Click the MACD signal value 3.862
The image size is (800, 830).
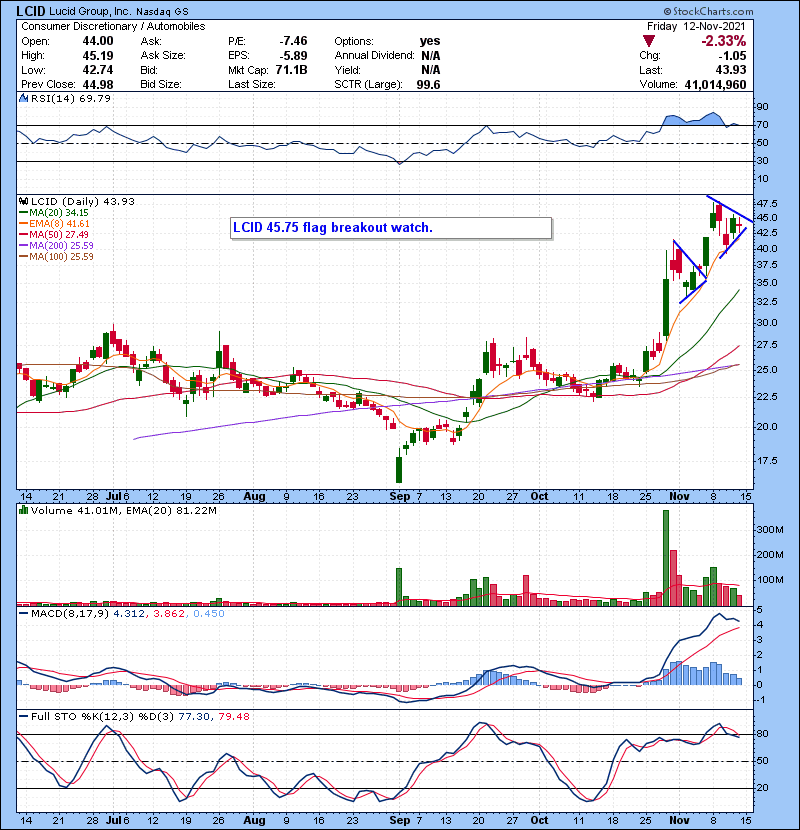(x=168, y=614)
